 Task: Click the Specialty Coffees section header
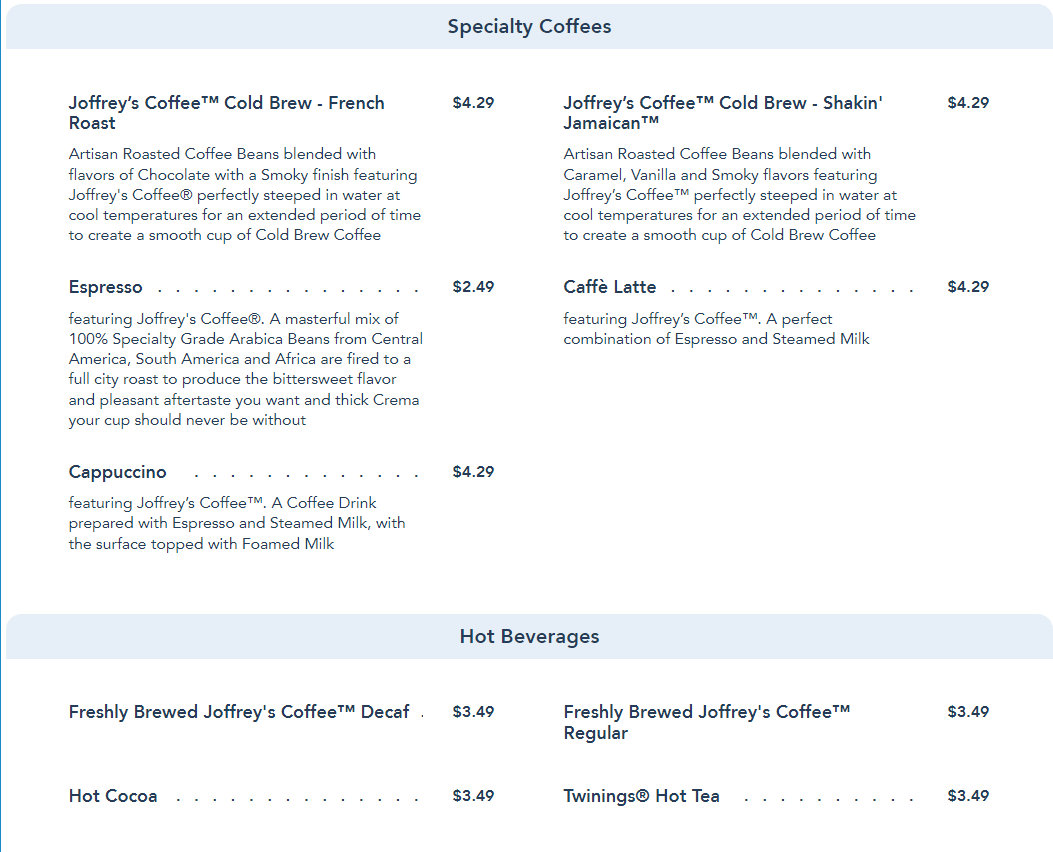click(529, 27)
